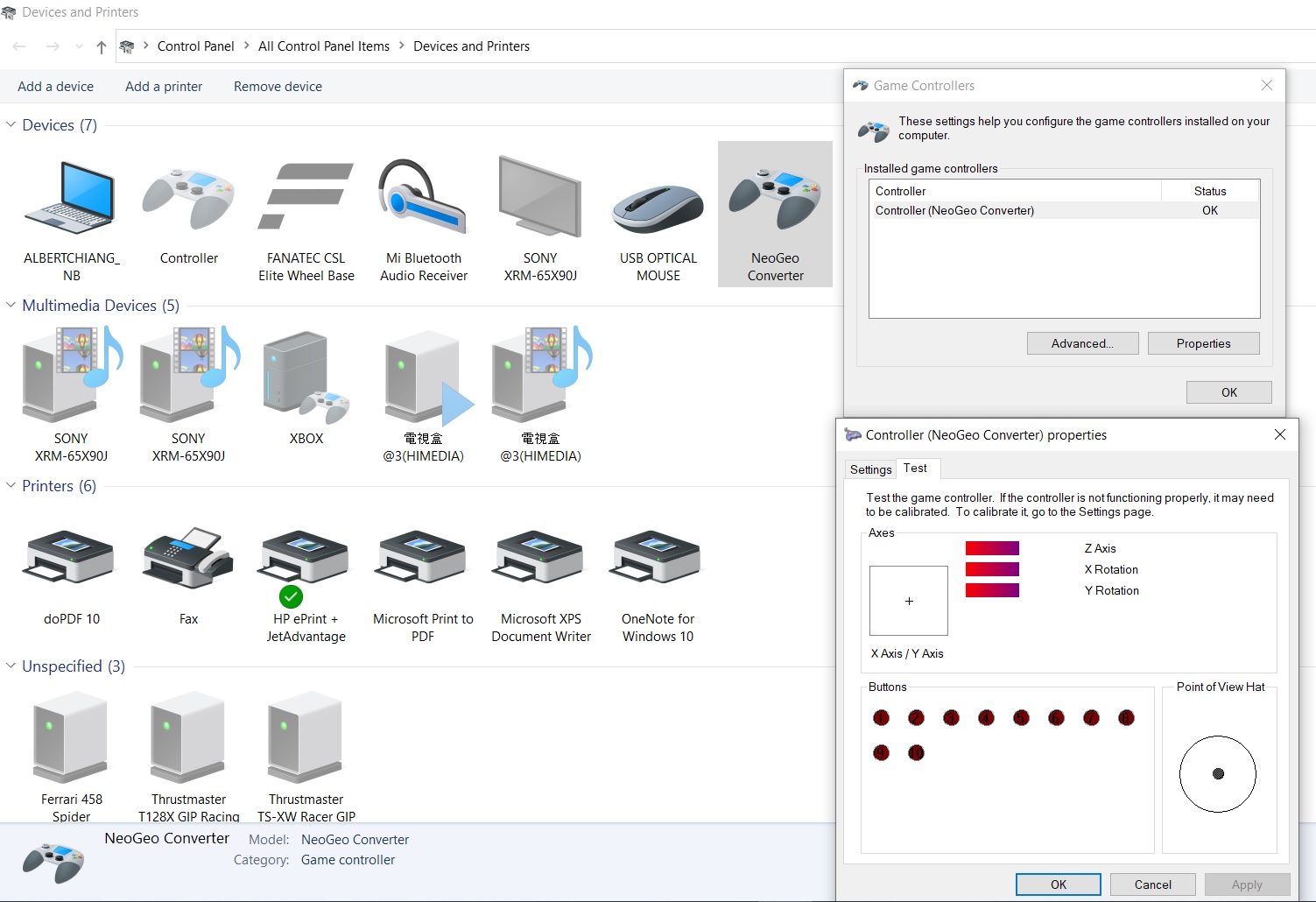The width and height of the screenshot is (1316, 902).
Task: Click All Control Panel Items breadcrumb
Action: coord(324,46)
